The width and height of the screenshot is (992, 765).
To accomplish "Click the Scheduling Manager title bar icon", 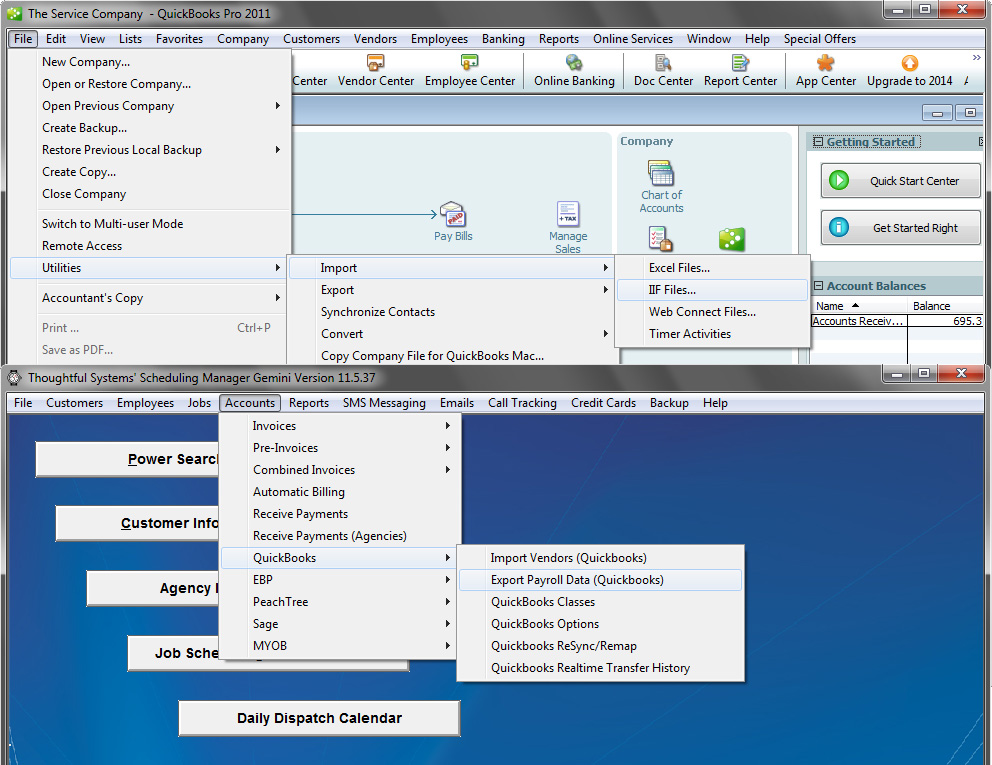I will pos(14,378).
